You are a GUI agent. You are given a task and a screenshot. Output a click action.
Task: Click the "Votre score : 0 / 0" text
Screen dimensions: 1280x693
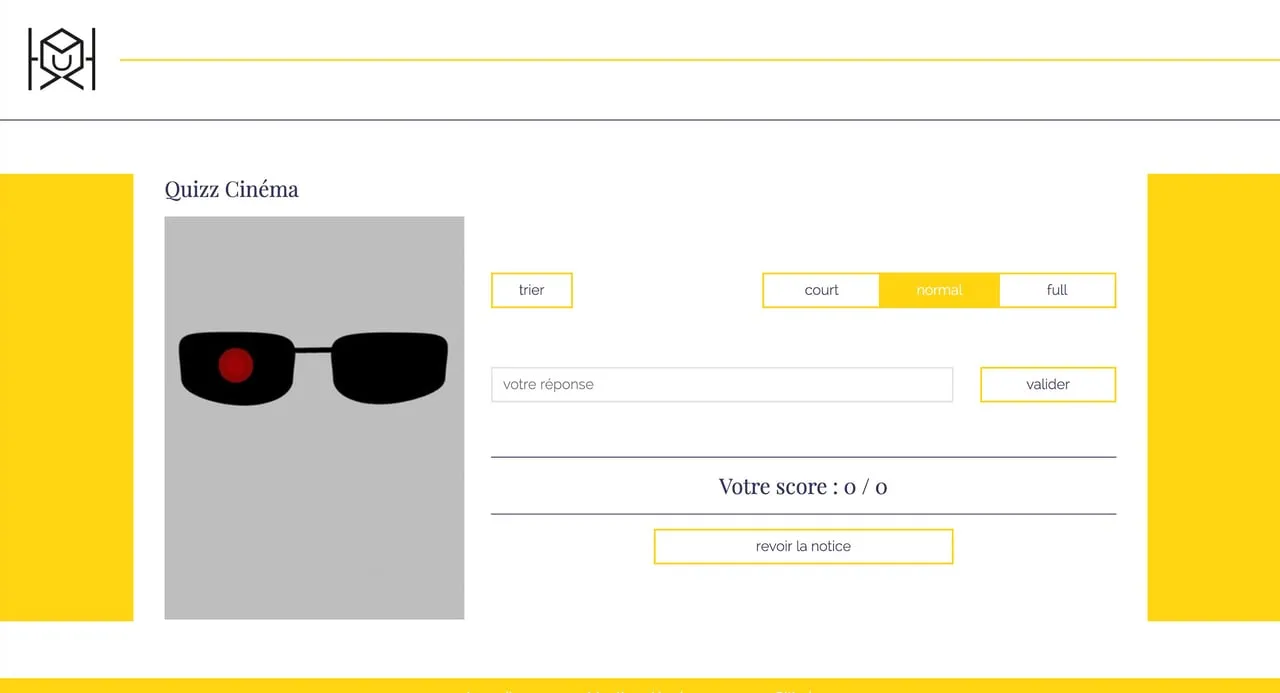click(803, 486)
